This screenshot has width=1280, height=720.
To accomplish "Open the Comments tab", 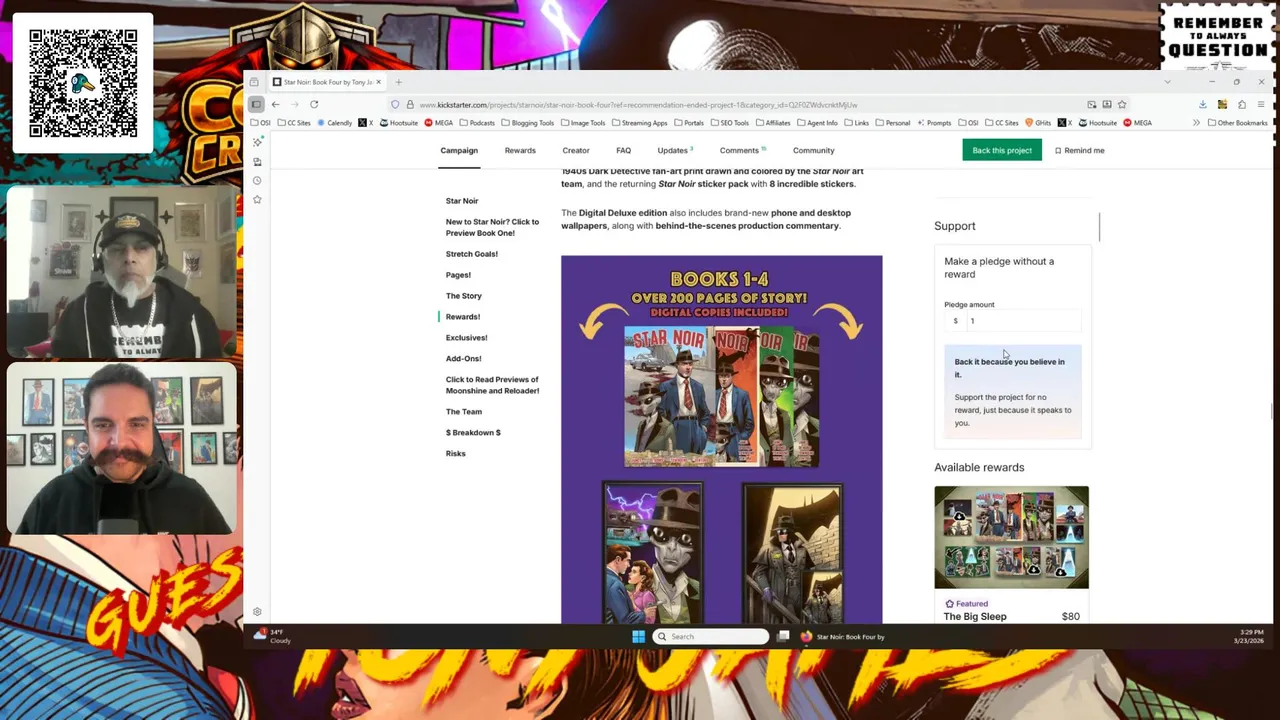I will tap(742, 150).
